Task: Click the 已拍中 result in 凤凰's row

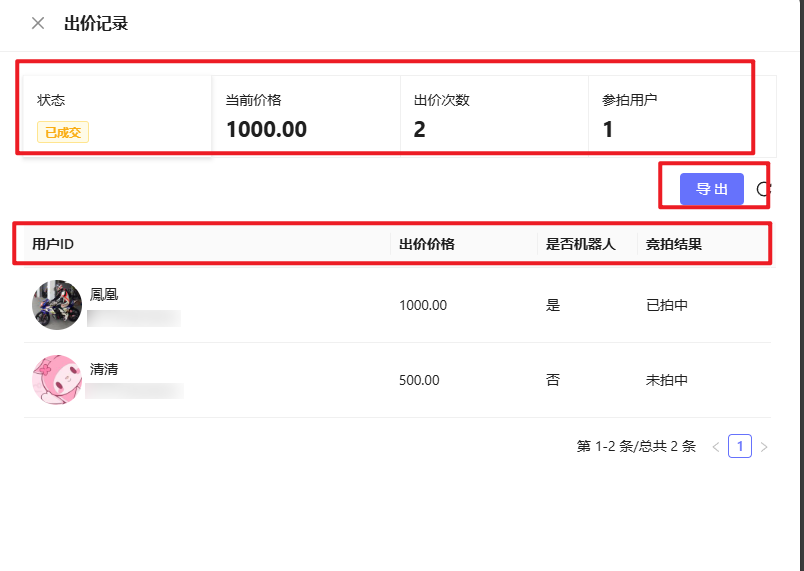Action: click(667, 305)
